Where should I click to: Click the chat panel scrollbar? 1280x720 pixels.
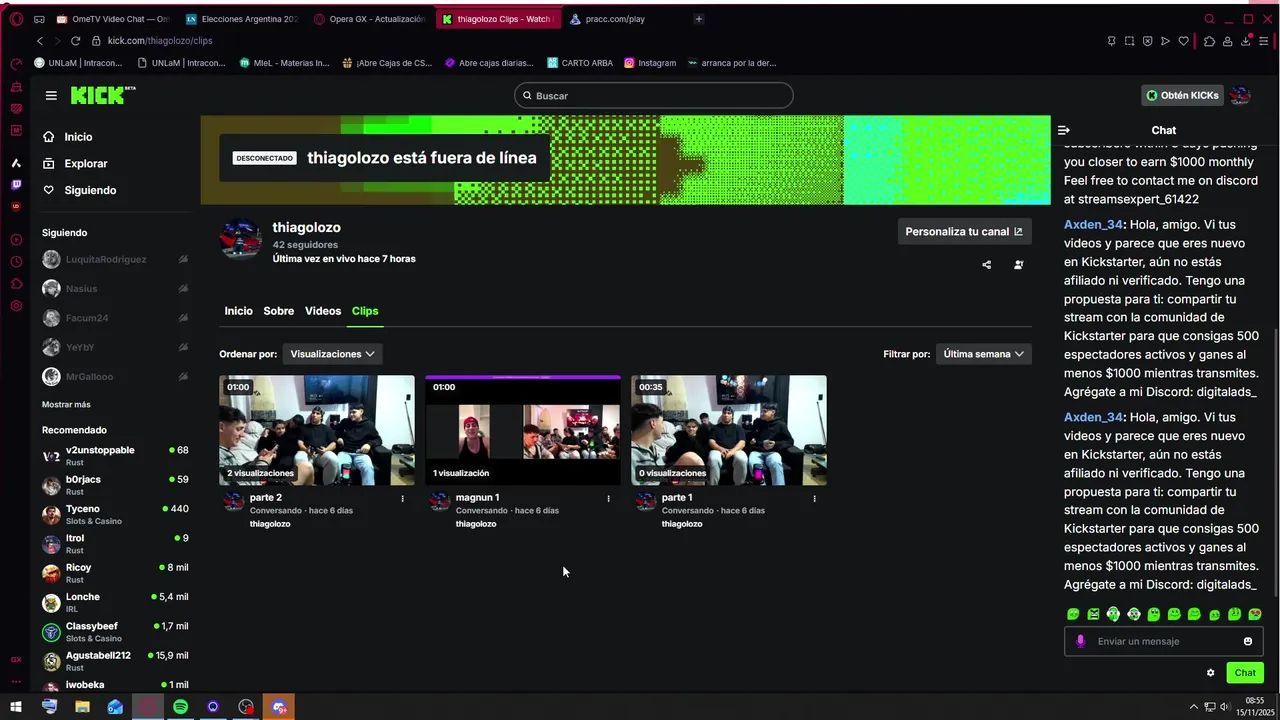tap(1275, 464)
